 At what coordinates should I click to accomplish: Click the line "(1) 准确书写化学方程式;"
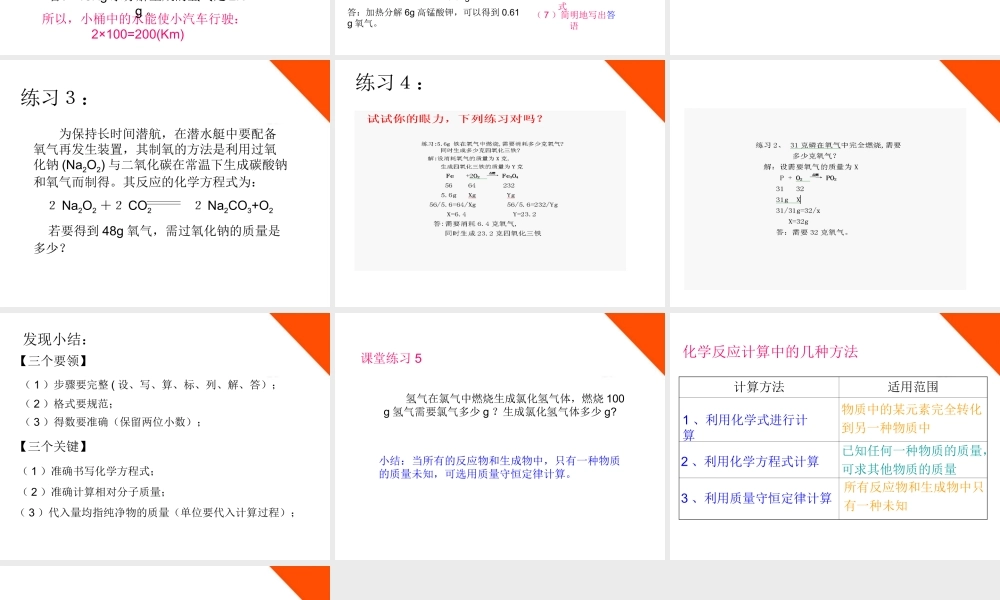pyautogui.click(x=88, y=471)
